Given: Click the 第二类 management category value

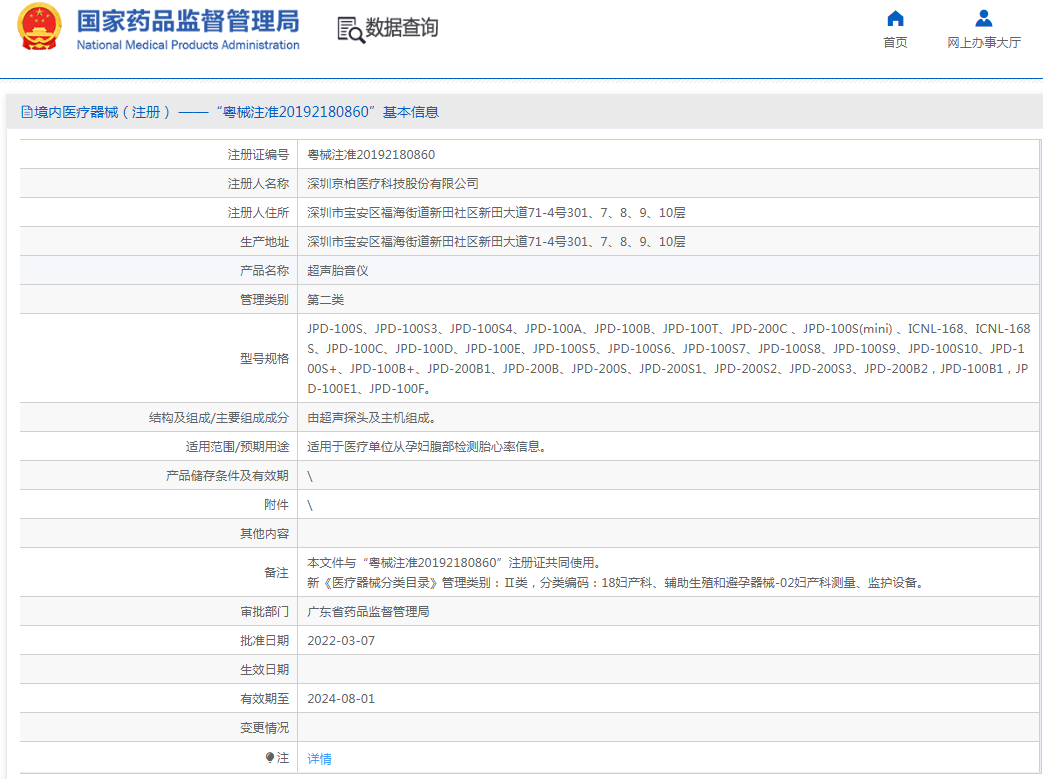Looking at the screenshot, I should point(325,299).
